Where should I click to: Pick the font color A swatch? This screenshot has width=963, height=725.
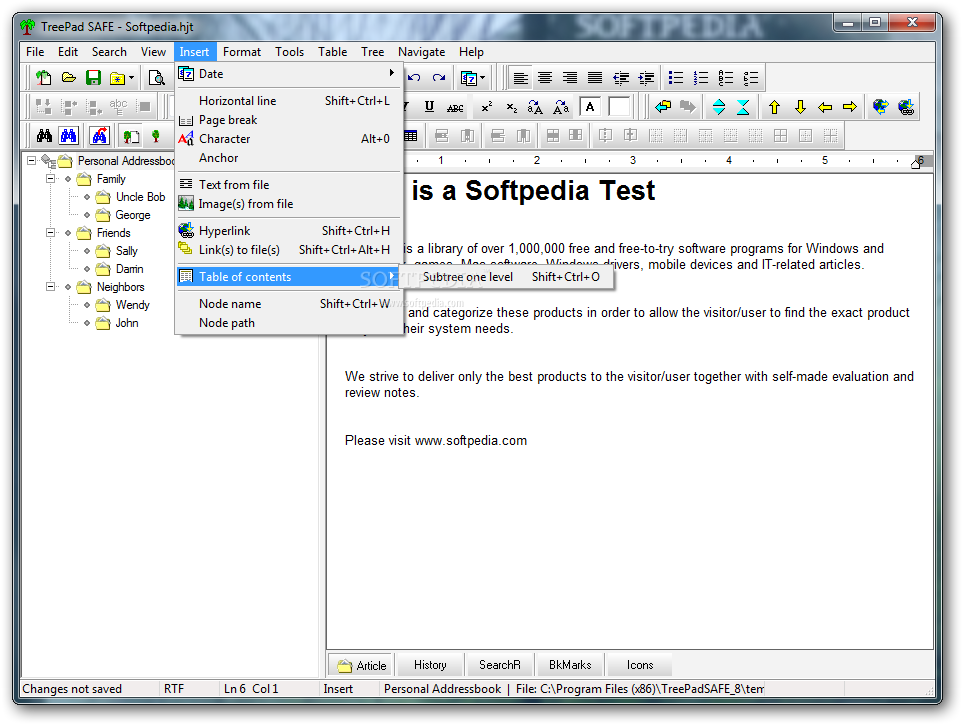590,108
